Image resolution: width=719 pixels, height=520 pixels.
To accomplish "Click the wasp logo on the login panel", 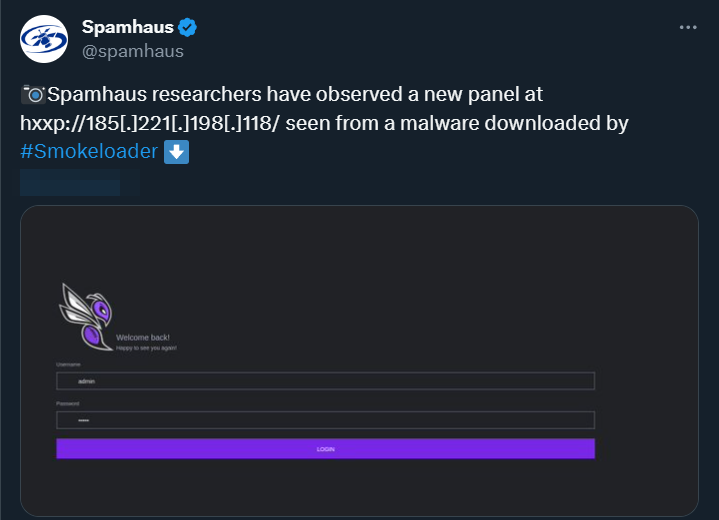I will point(87,316).
